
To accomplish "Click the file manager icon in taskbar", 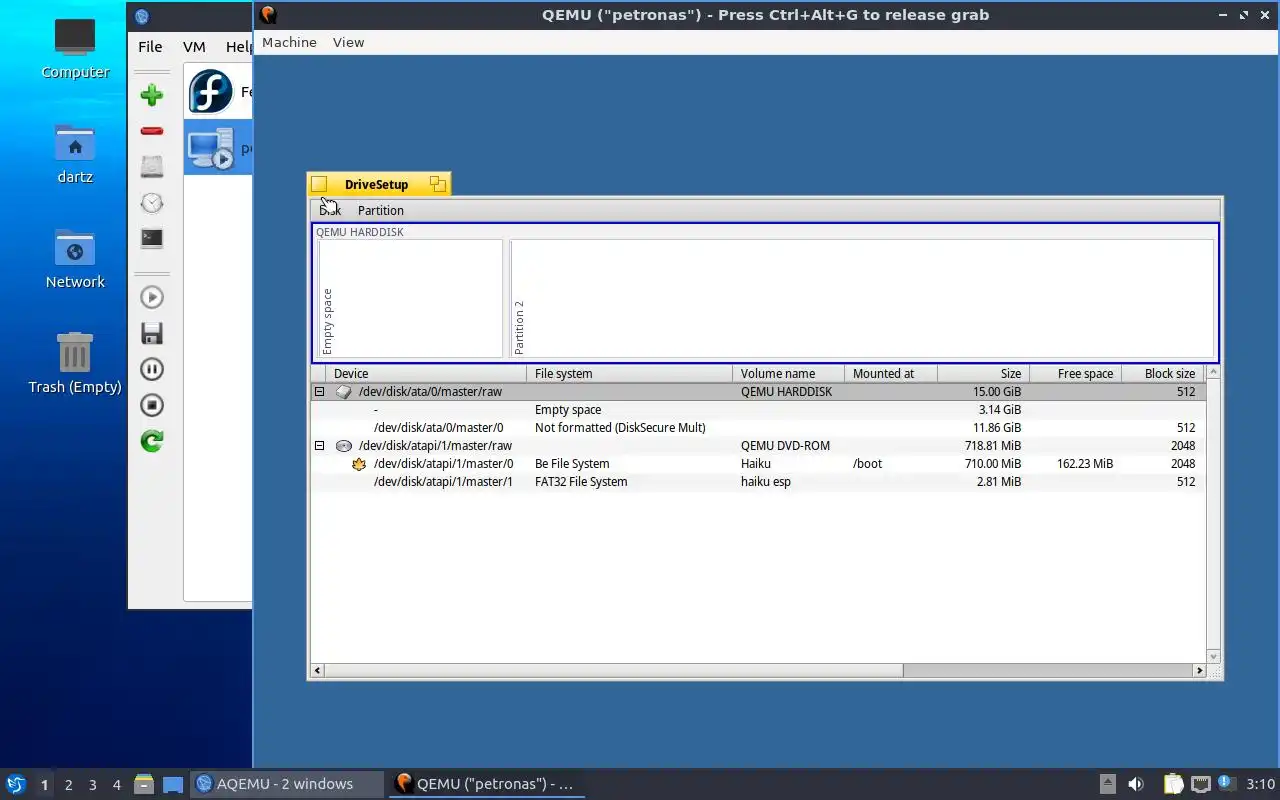I will tap(144, 784).
